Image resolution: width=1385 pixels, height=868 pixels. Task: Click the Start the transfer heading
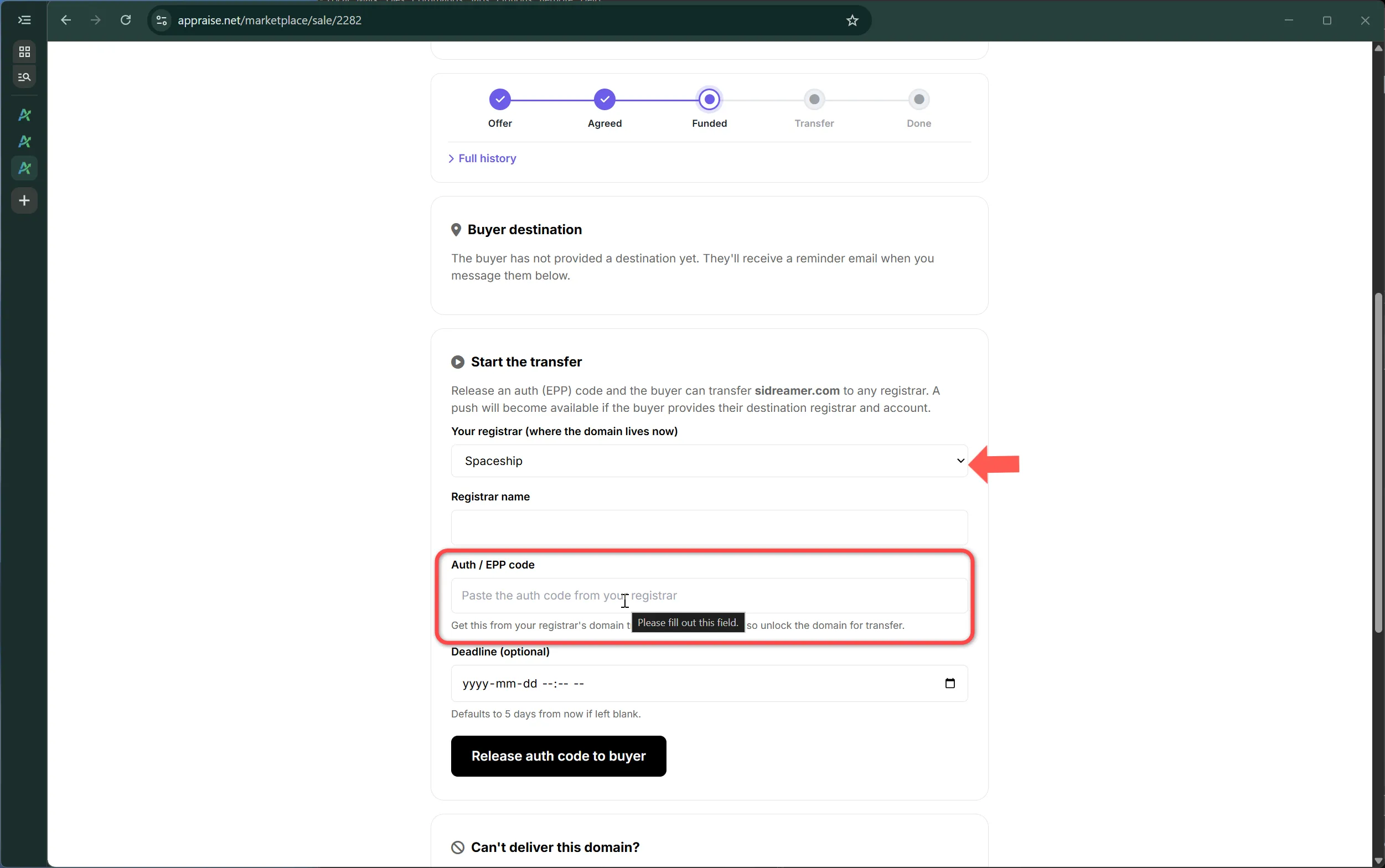(526, 361)
